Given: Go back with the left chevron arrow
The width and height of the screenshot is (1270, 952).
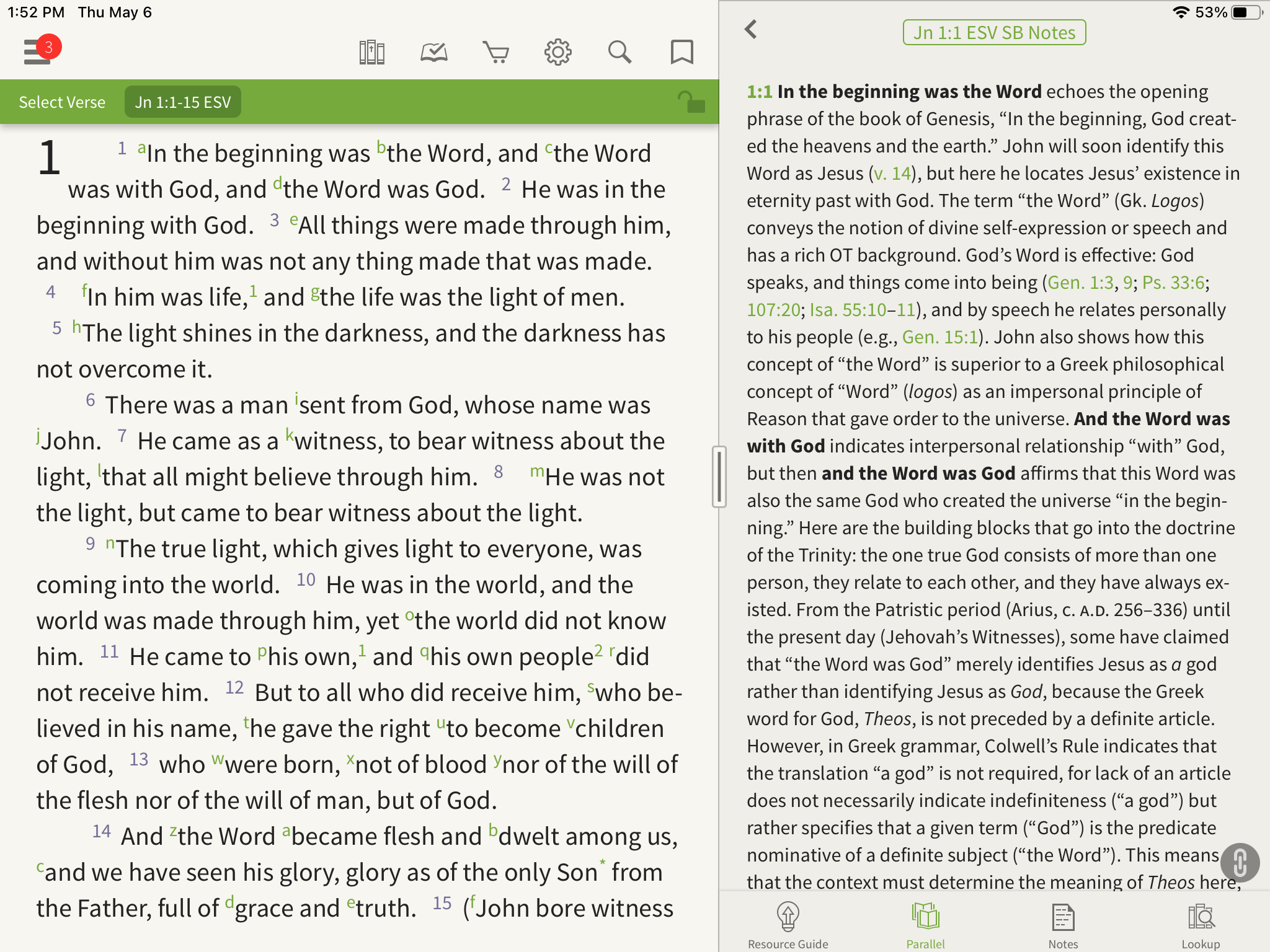Looking at the screenshot, I should 751,29.
